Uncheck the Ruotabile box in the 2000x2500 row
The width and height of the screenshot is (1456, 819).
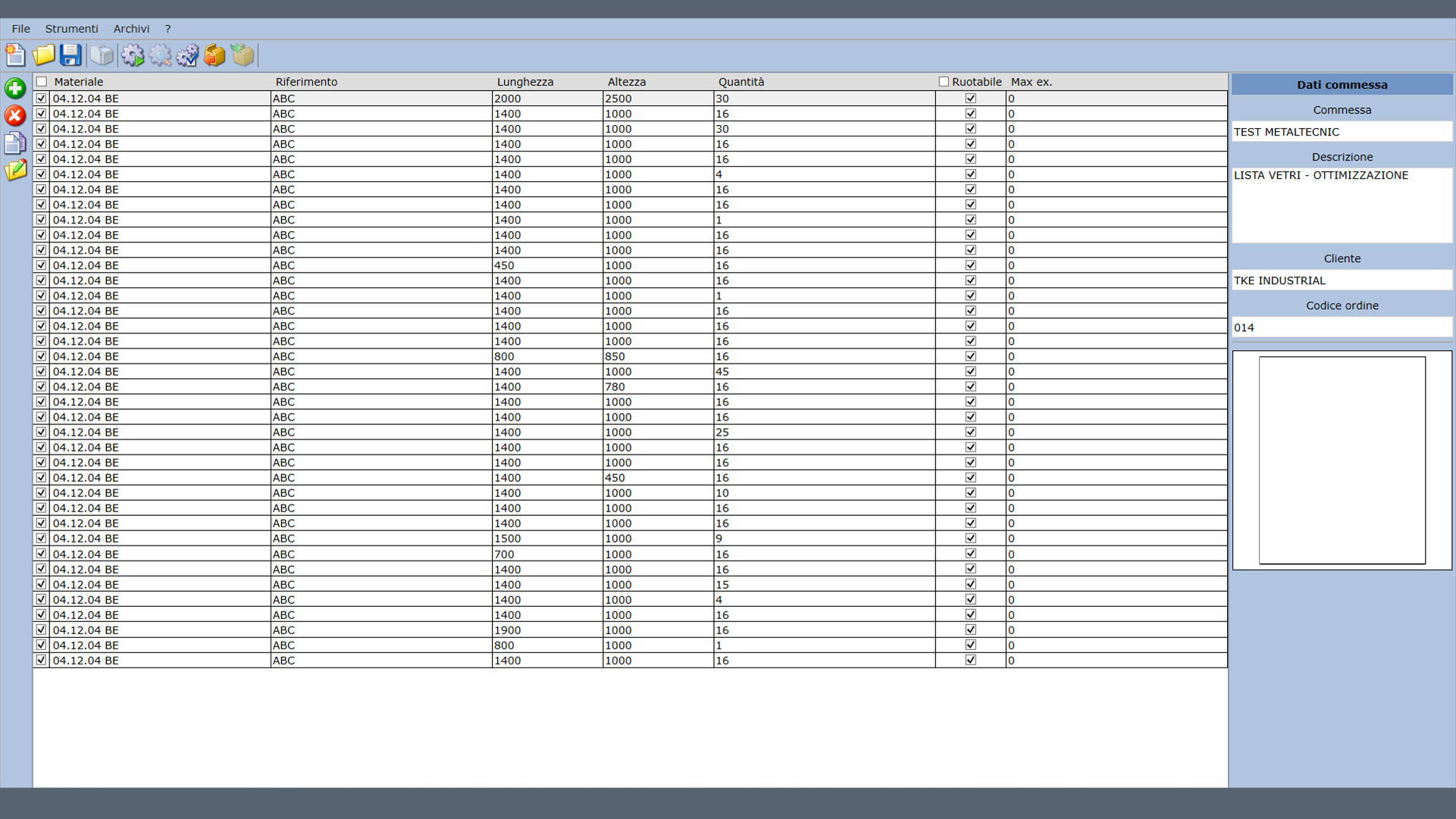pos(970,98)
